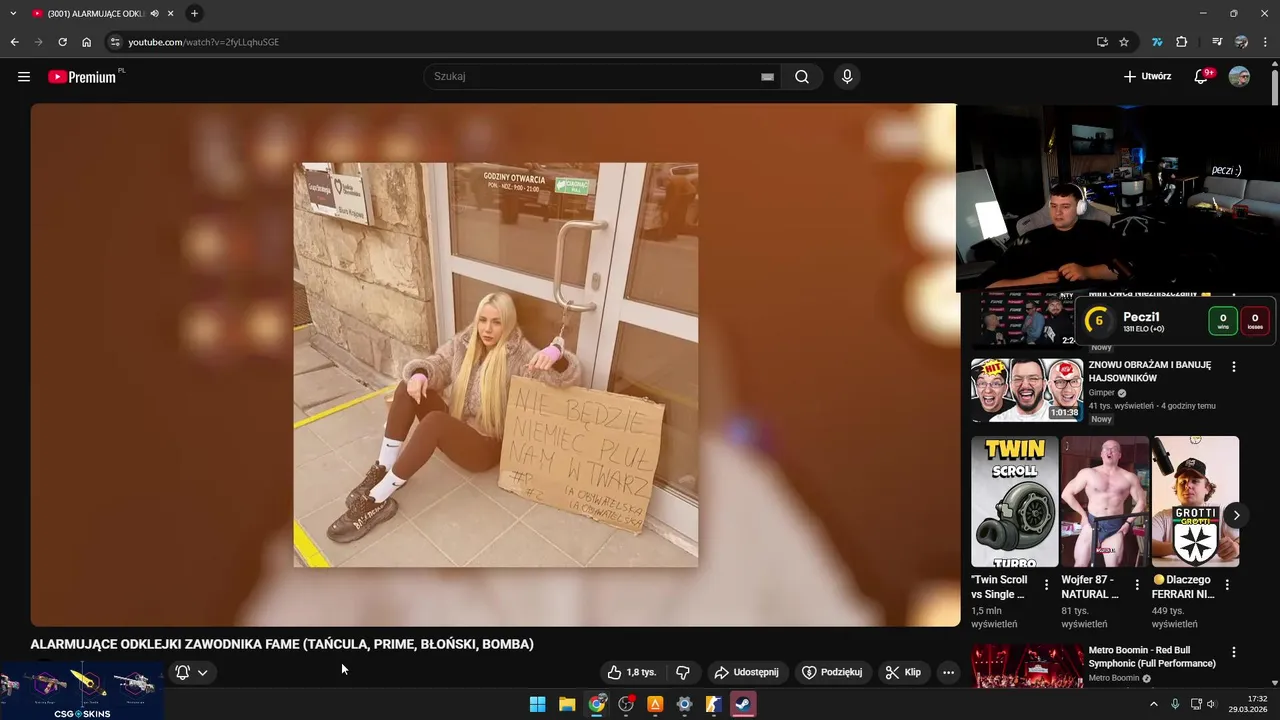Open Steam from the taskbar

743,704
